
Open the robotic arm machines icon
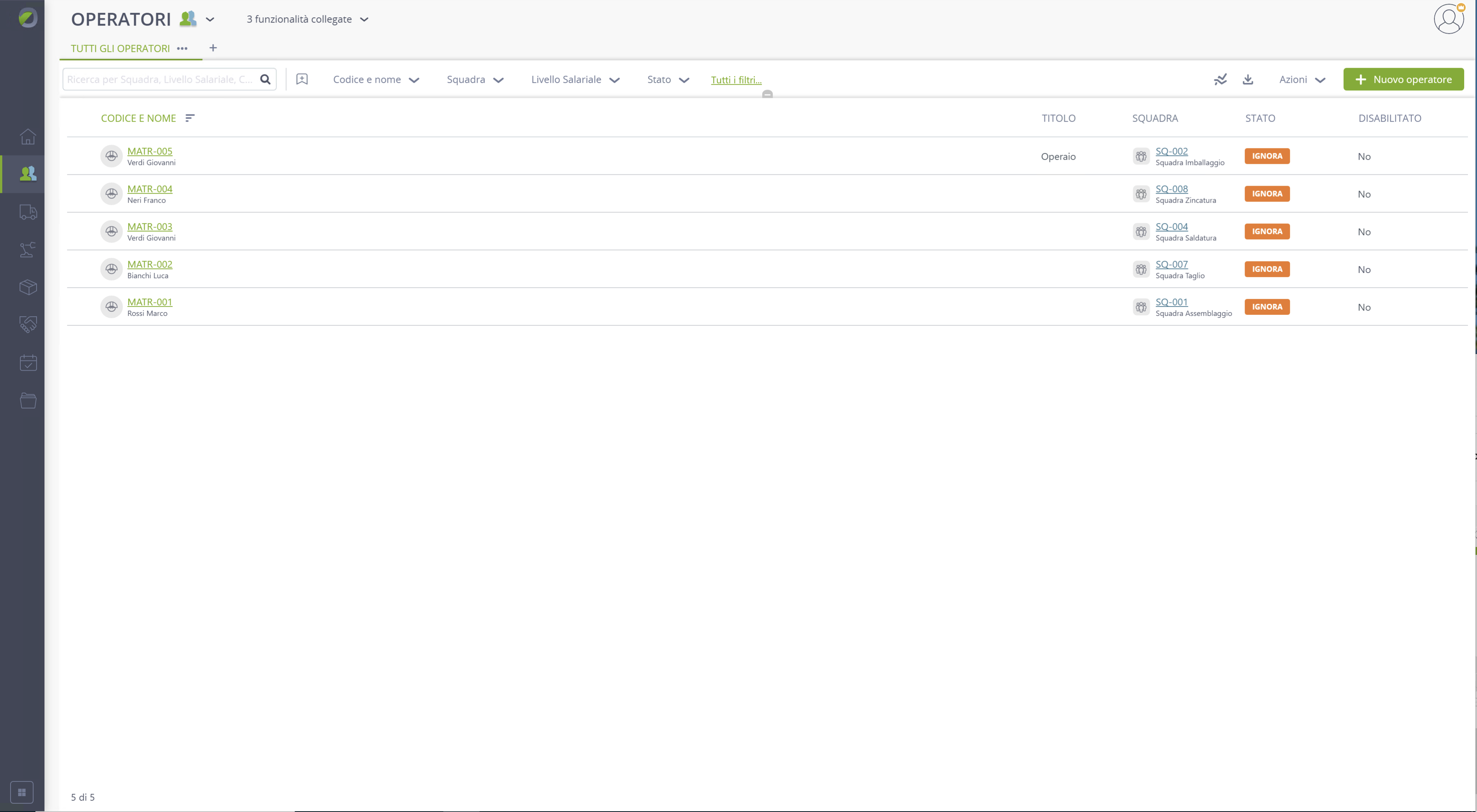point(28,249)
